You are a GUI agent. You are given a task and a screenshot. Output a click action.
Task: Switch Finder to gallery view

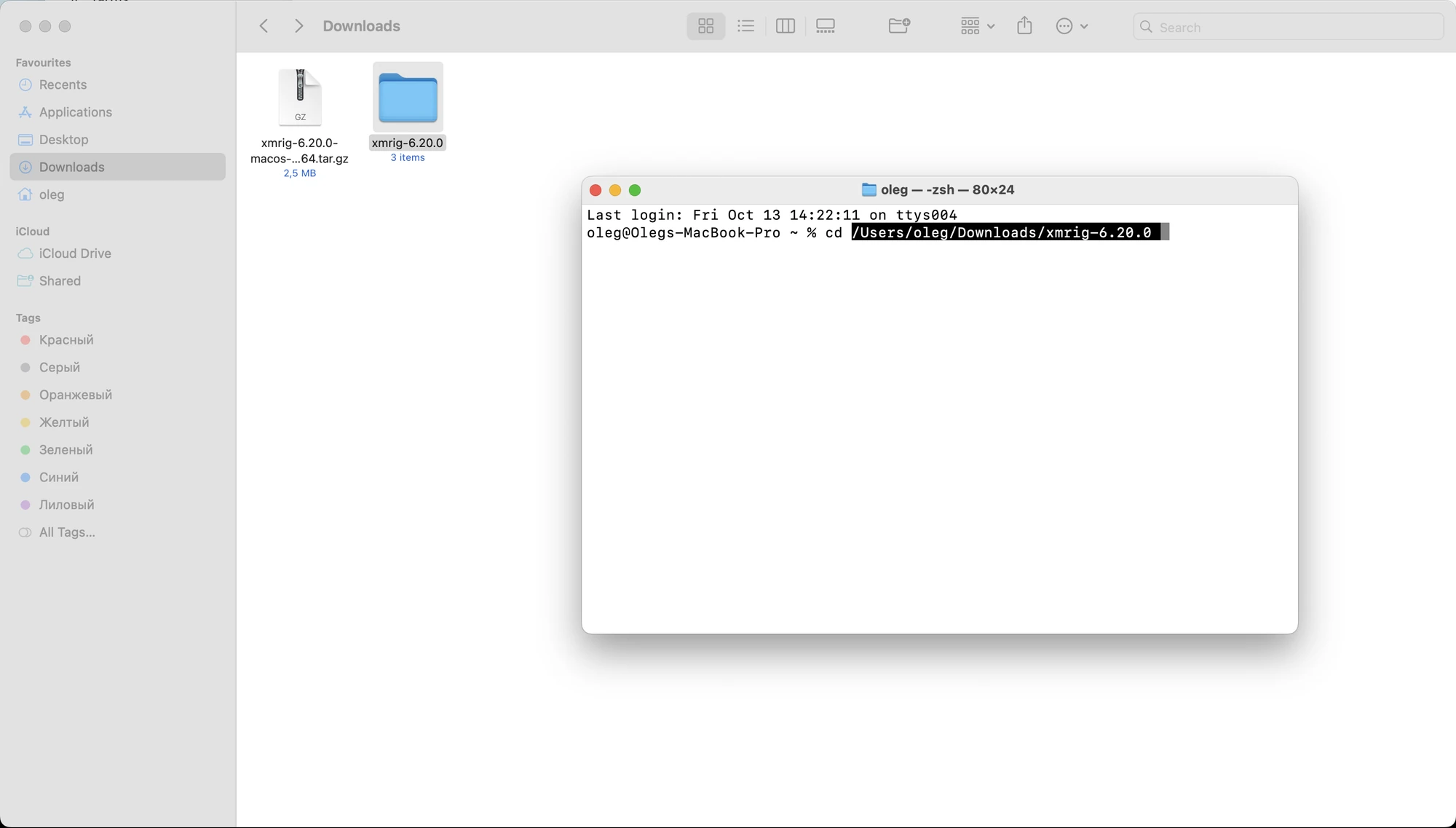pos(825,26)
